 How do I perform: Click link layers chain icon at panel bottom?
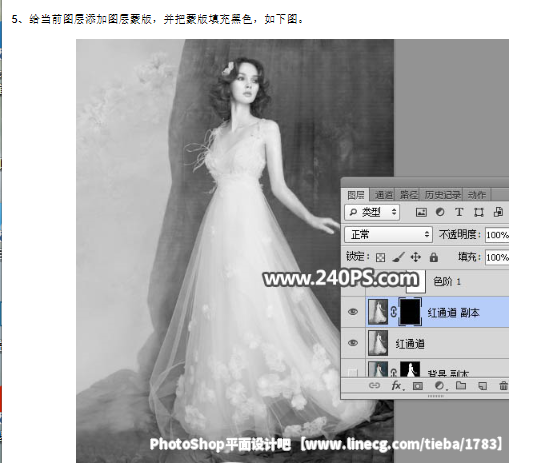[x=374, y=385]
